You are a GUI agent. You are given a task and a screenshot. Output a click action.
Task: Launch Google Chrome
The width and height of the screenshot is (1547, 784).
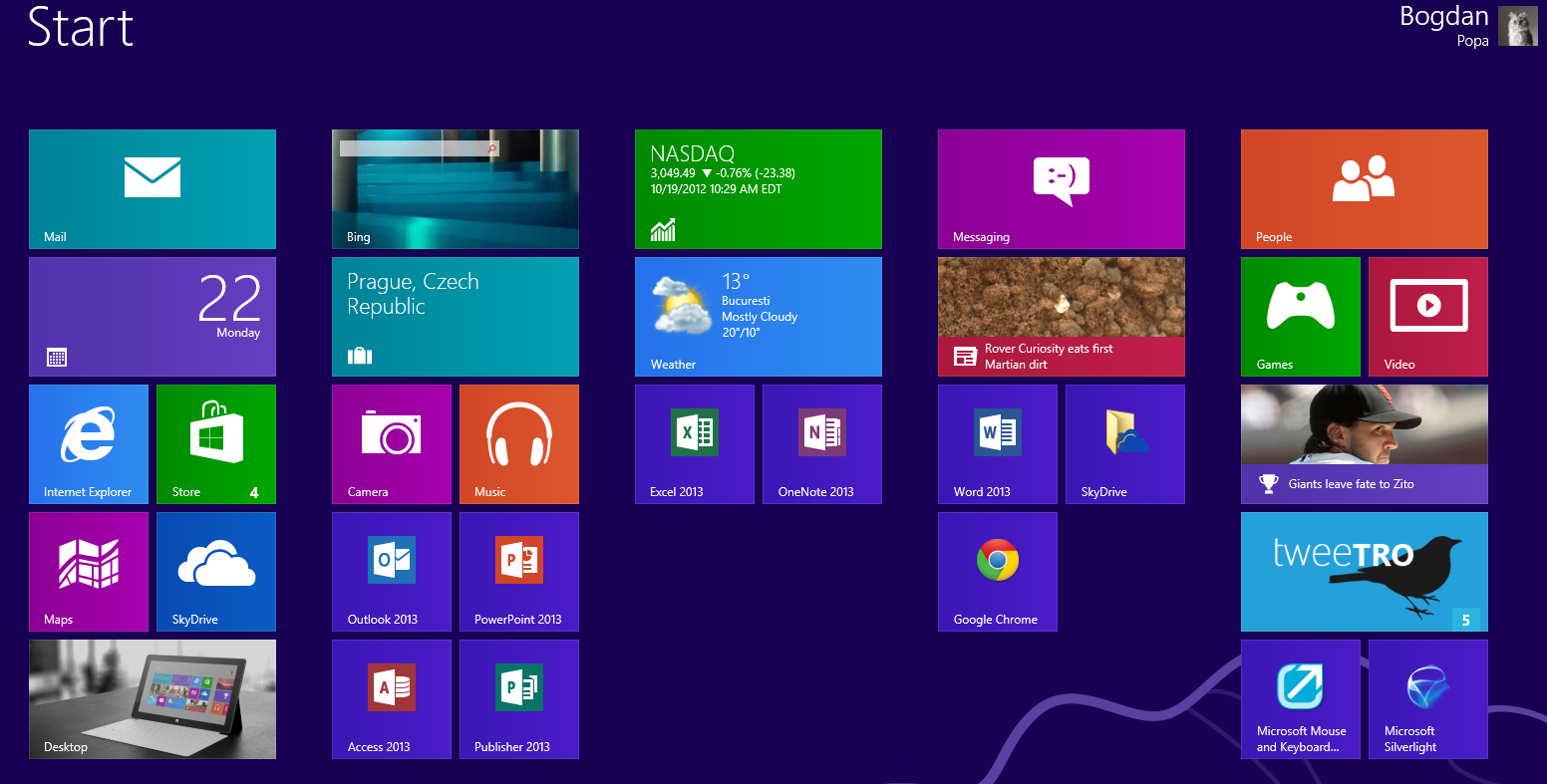click(998, 572)
